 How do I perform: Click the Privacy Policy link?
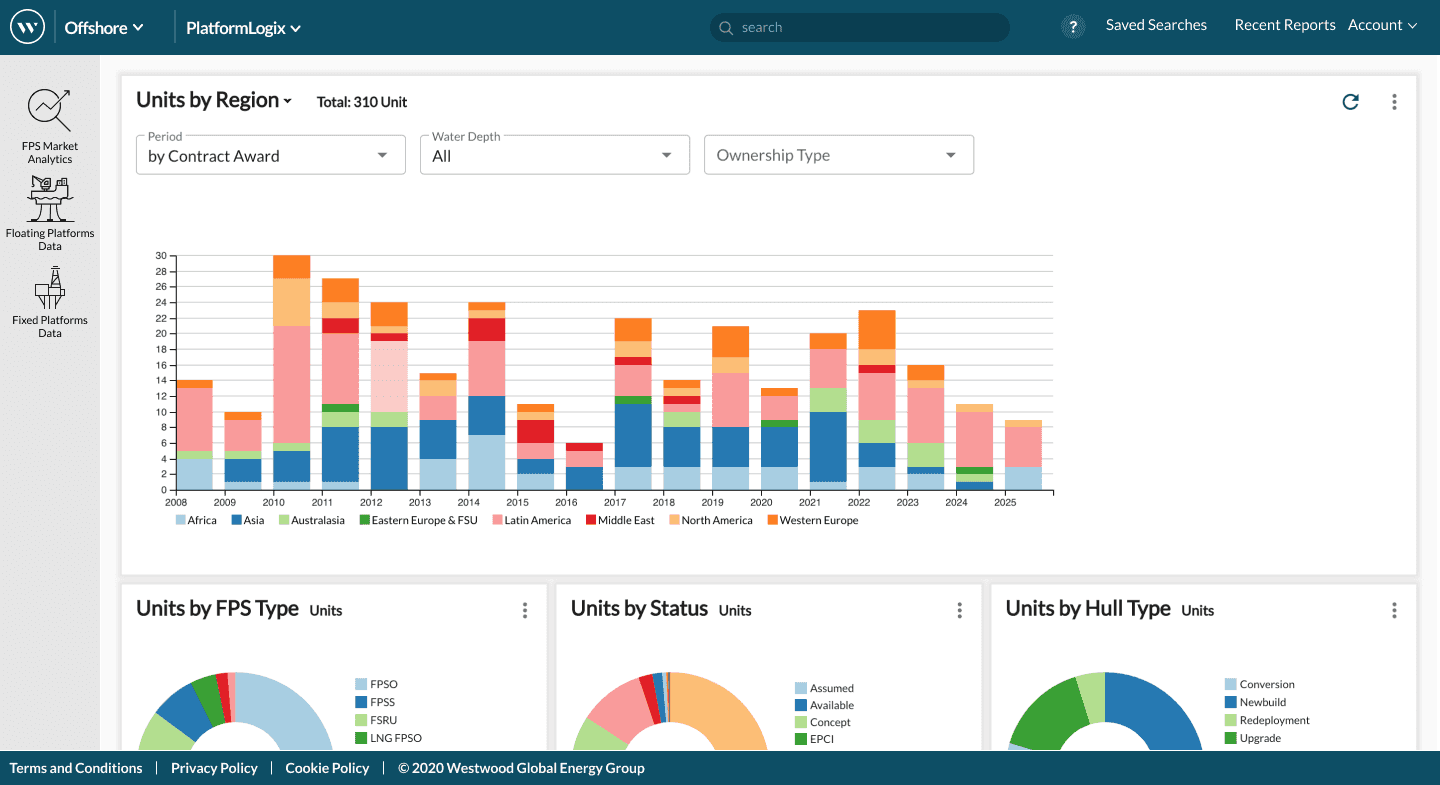click(x=214, y=768)
